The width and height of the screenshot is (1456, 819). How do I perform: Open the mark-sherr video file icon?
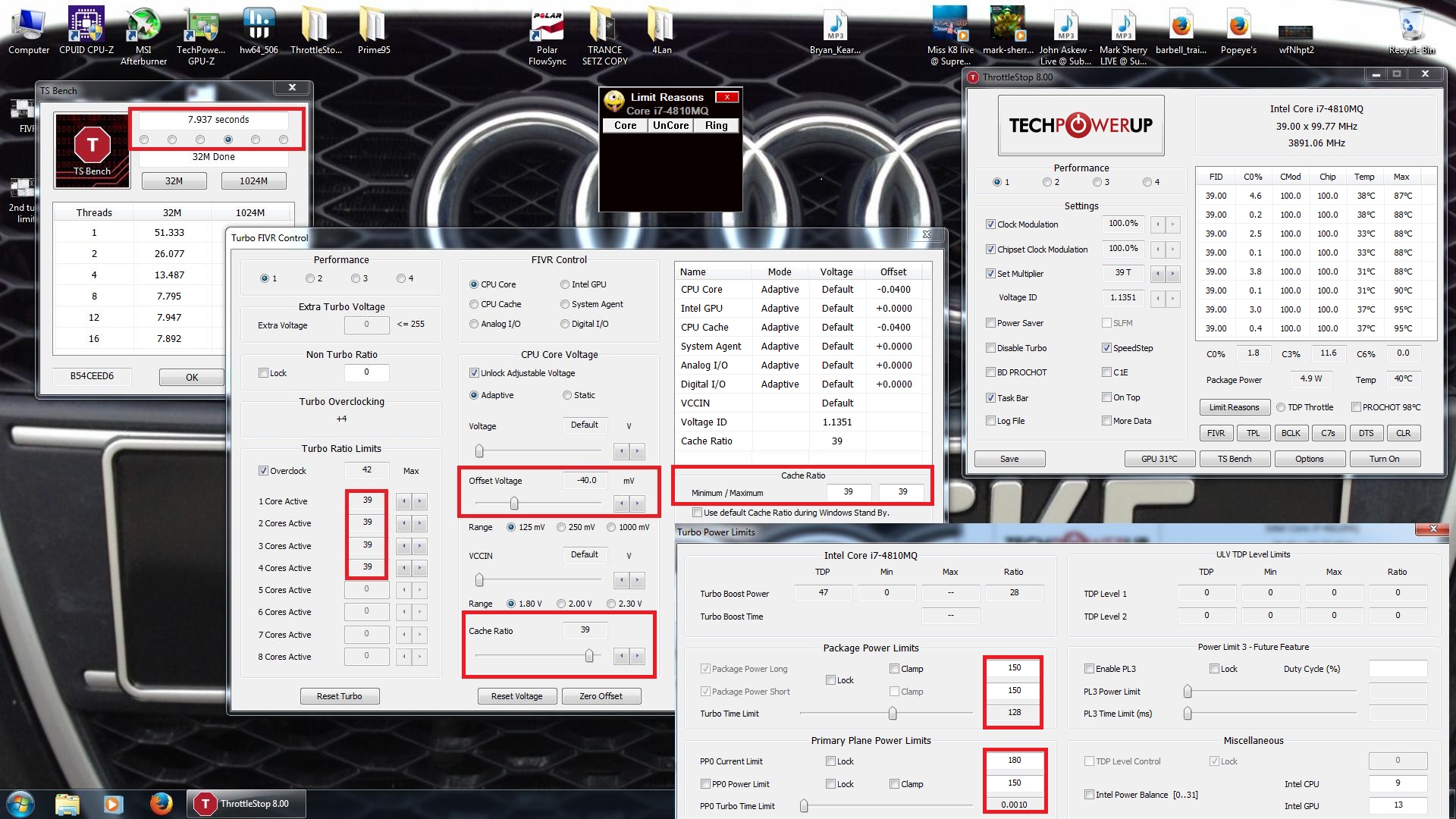[x=1008, y=30]
